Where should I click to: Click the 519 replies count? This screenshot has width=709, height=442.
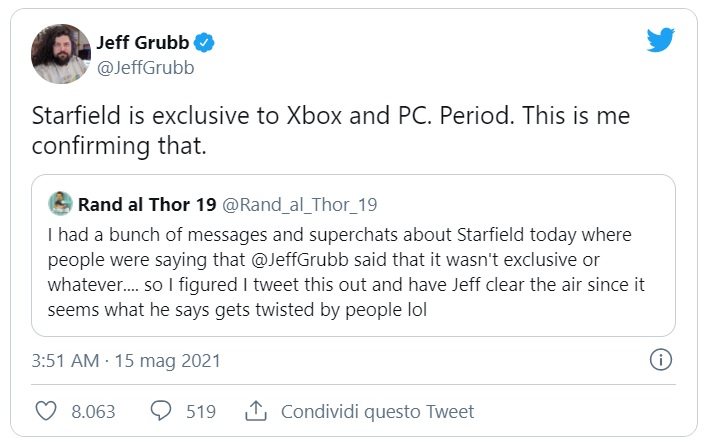coord(201,411)
